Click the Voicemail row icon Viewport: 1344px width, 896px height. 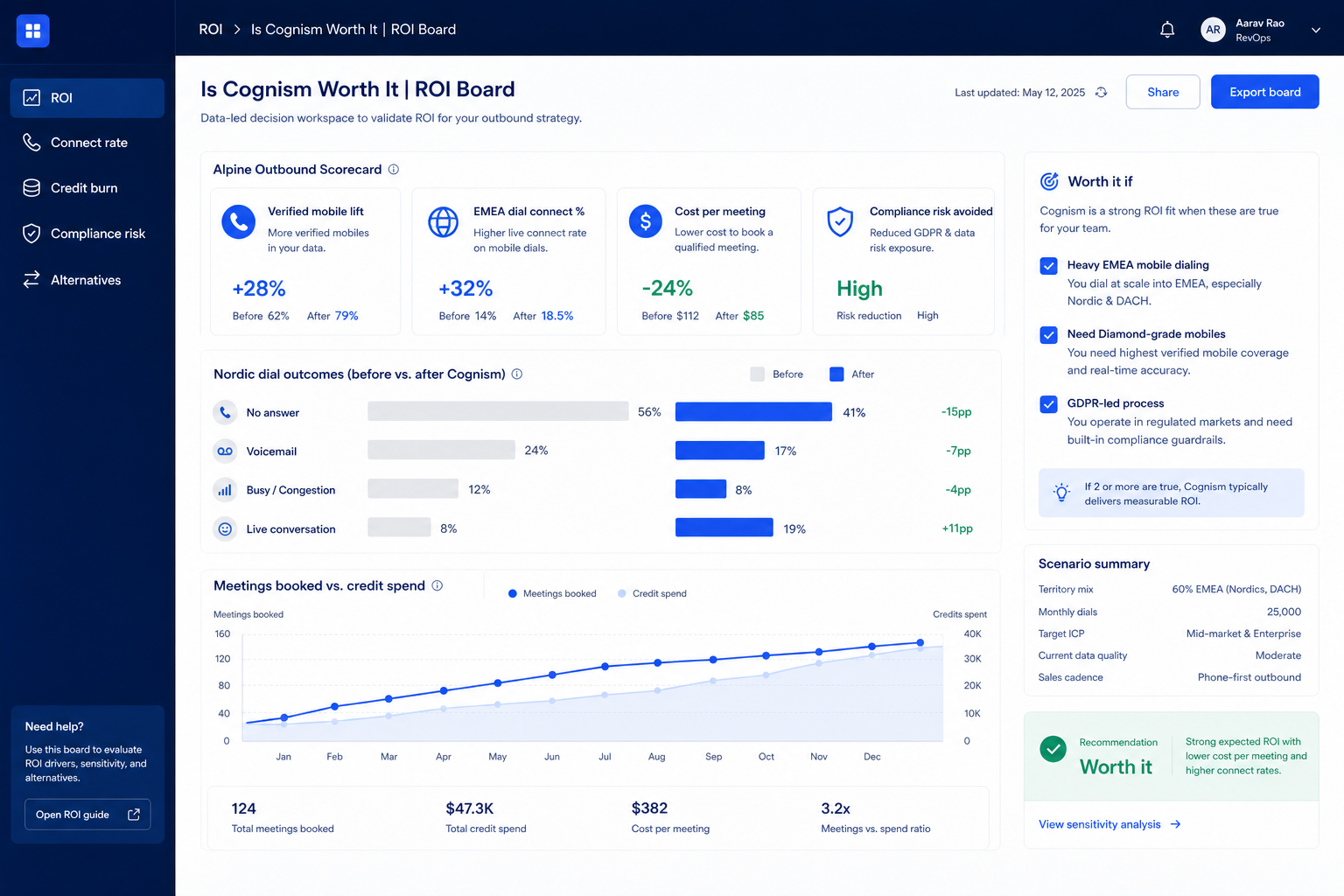225,451
